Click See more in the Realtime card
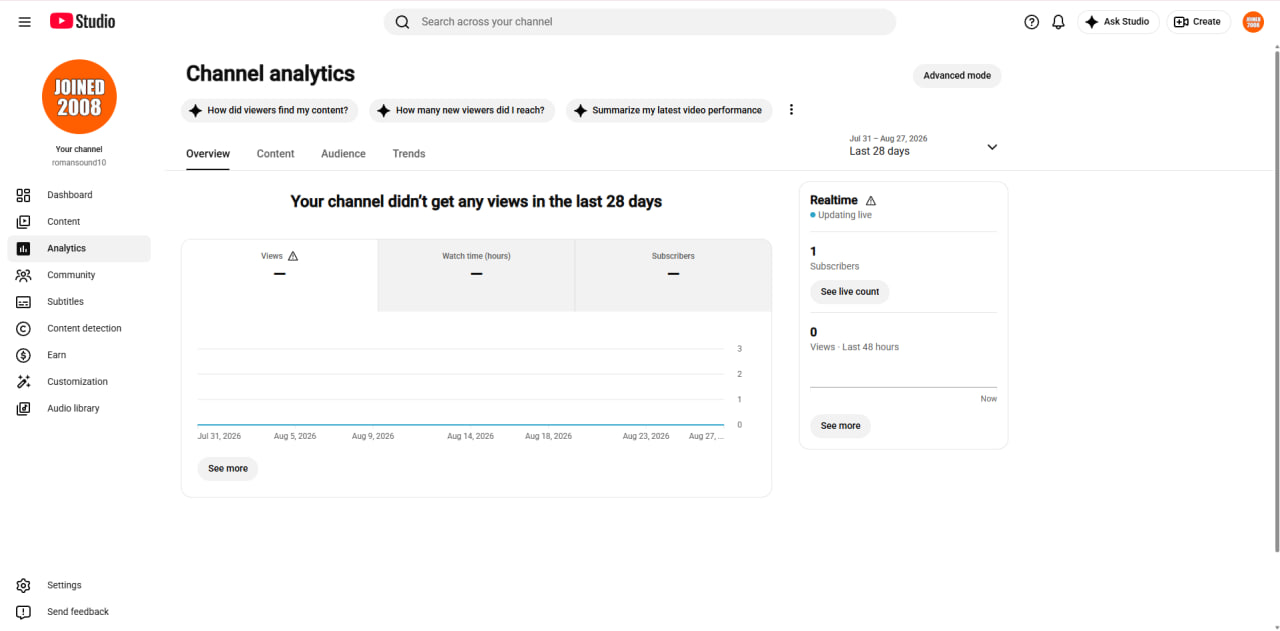 840,426
